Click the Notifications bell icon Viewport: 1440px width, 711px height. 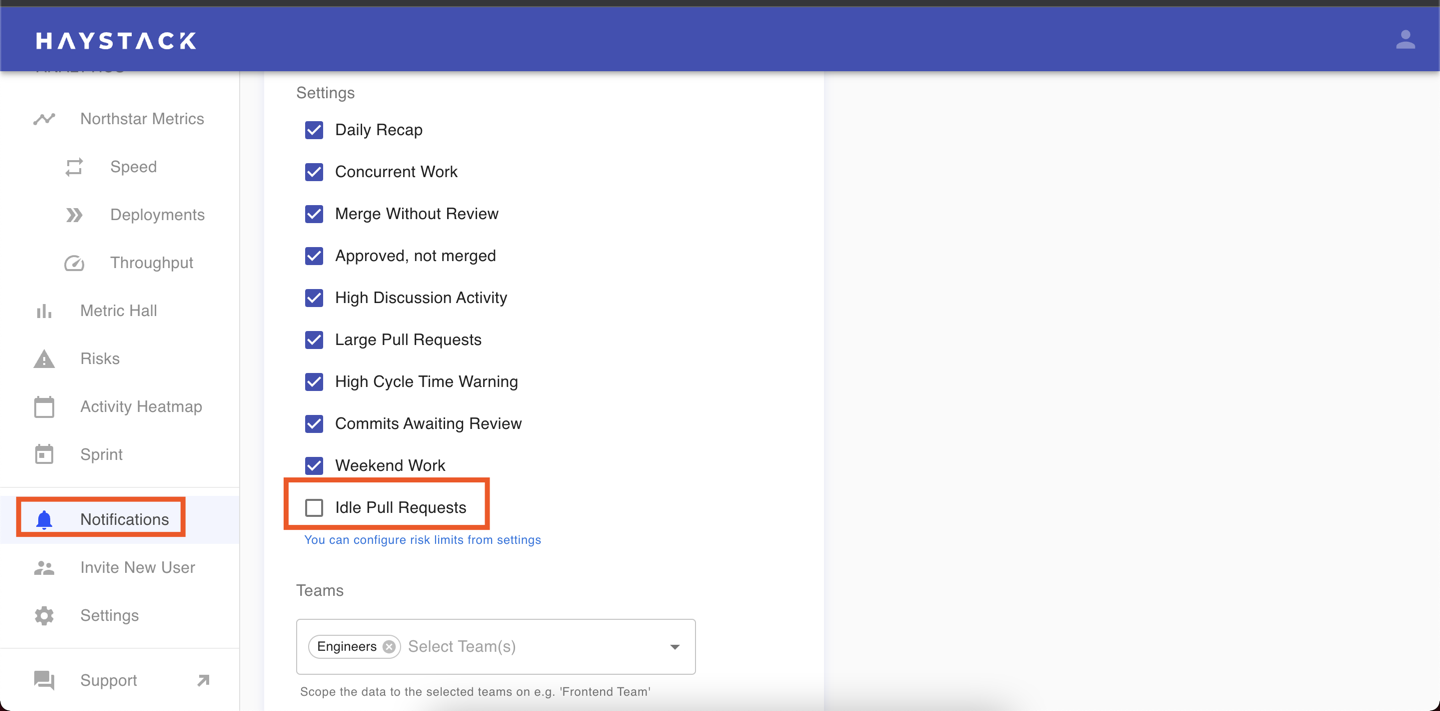pos(44,520)
